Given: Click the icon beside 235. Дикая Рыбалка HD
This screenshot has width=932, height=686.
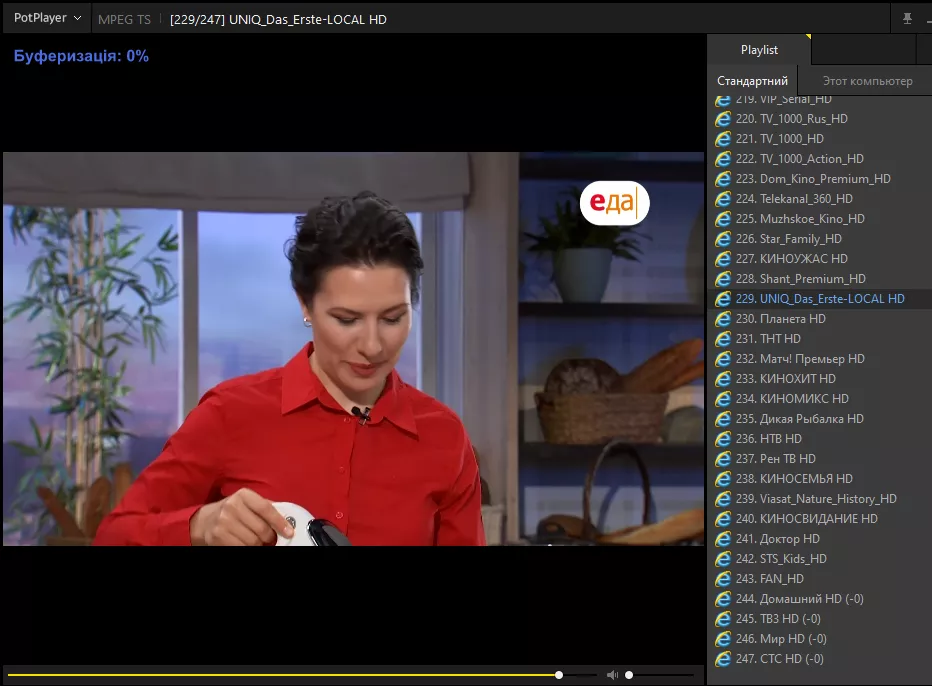Looking at the screenshot, I should click(x=723, y=419).
